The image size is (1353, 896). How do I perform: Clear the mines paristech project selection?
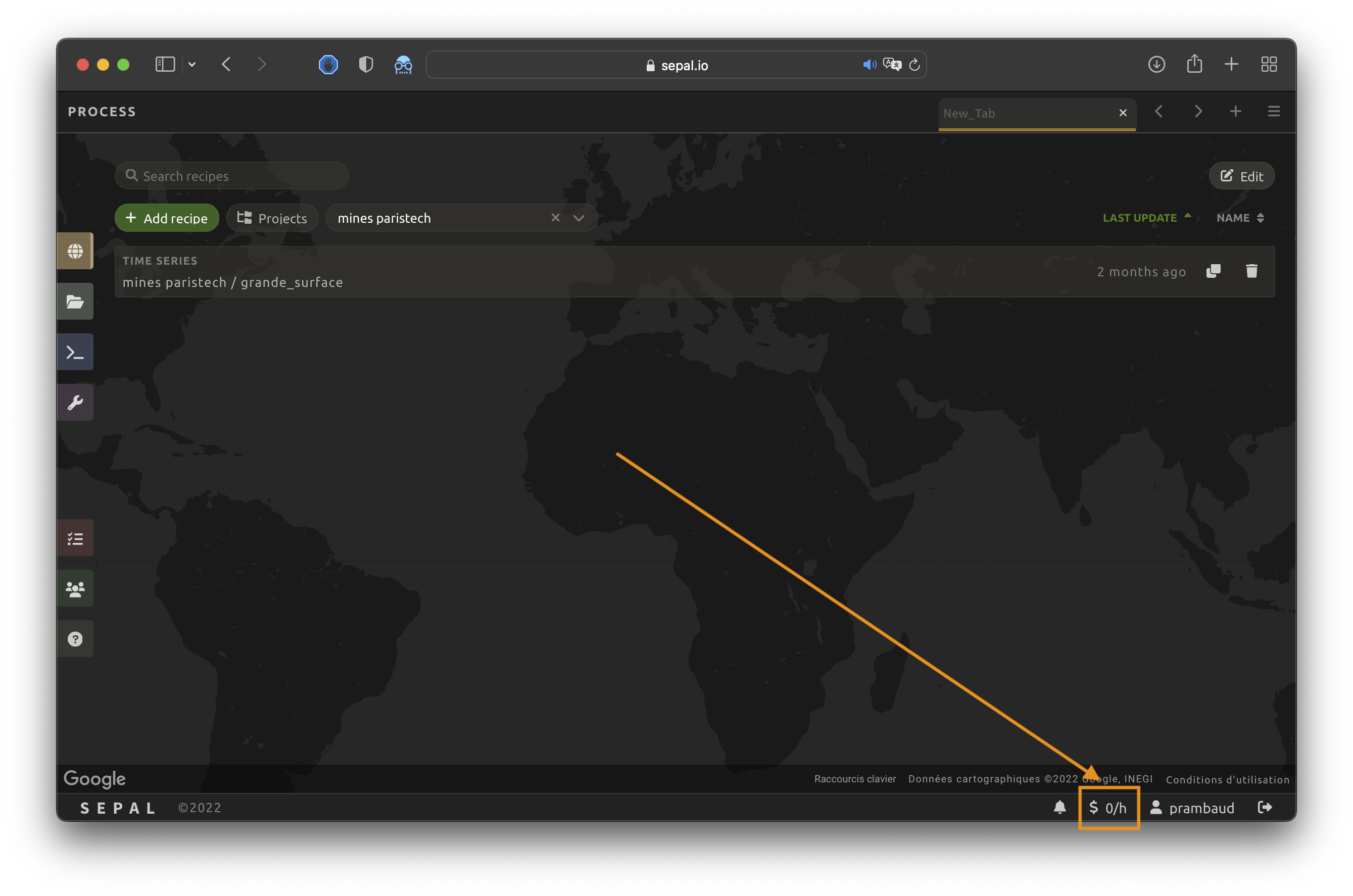(555, 218)
